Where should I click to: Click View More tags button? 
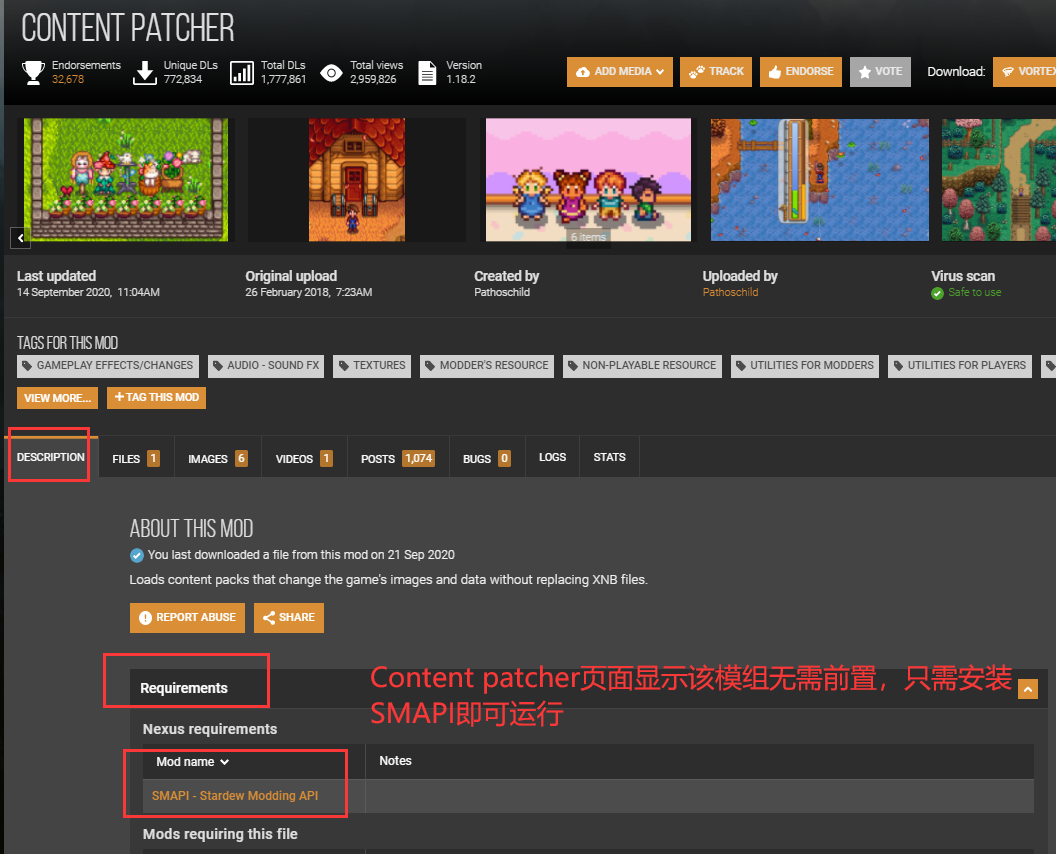click(x=57, y=398)
